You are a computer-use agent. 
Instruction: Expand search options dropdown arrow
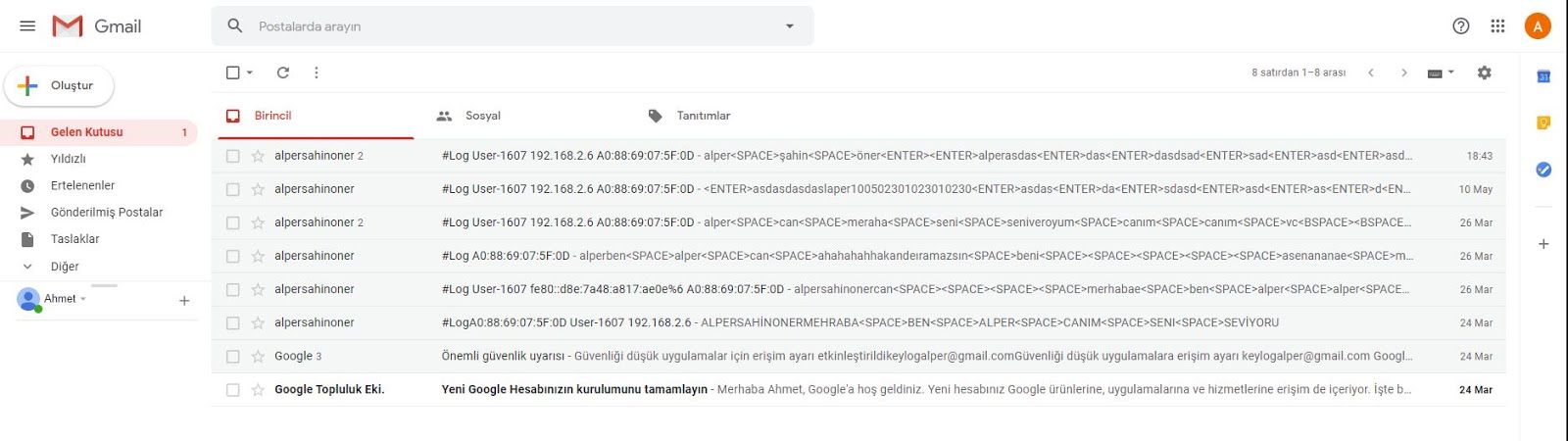click(x=790, y=26)
